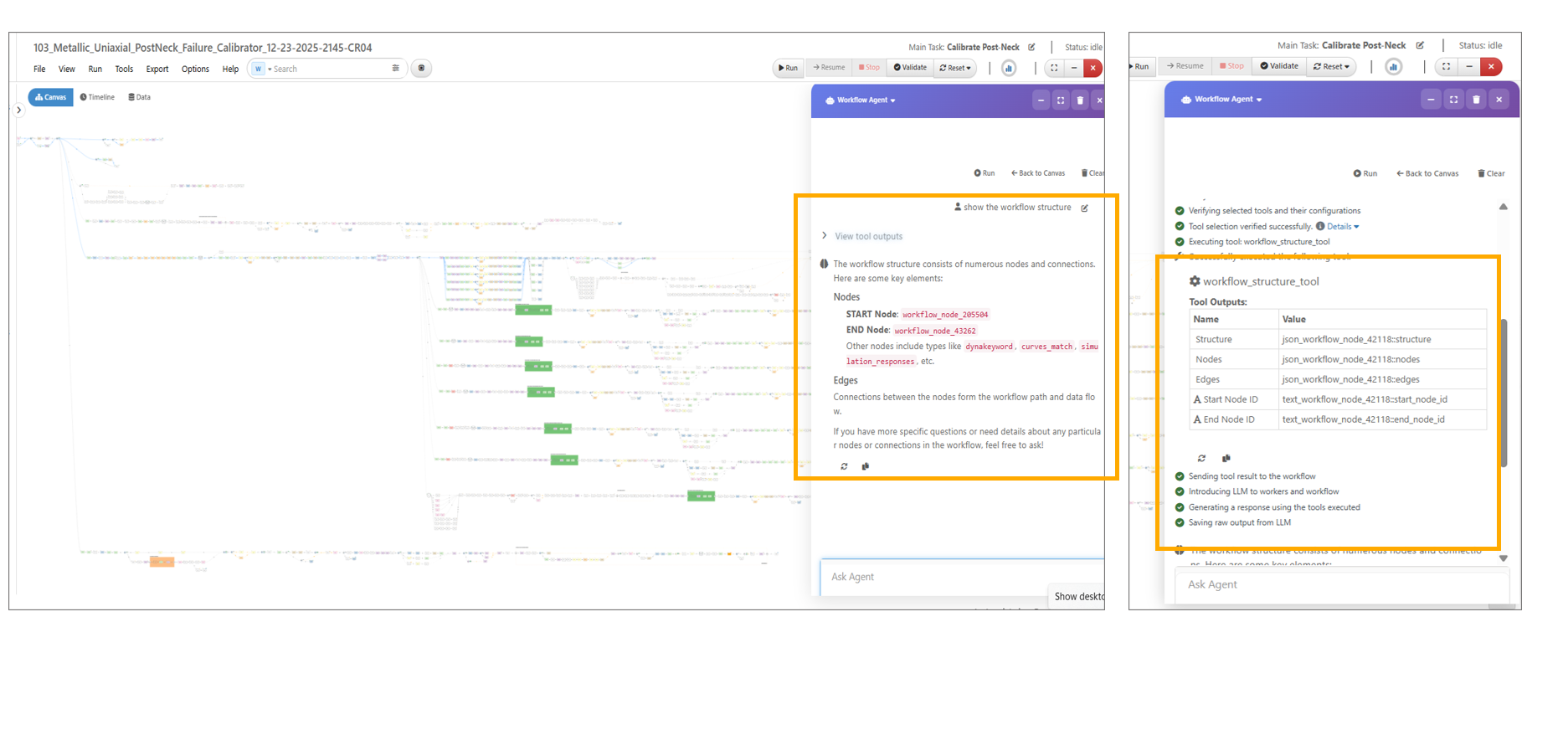Screen dimensions: 1568x730
Task: Click the chart icon in left window toolbar
Action: [1009, 69]
